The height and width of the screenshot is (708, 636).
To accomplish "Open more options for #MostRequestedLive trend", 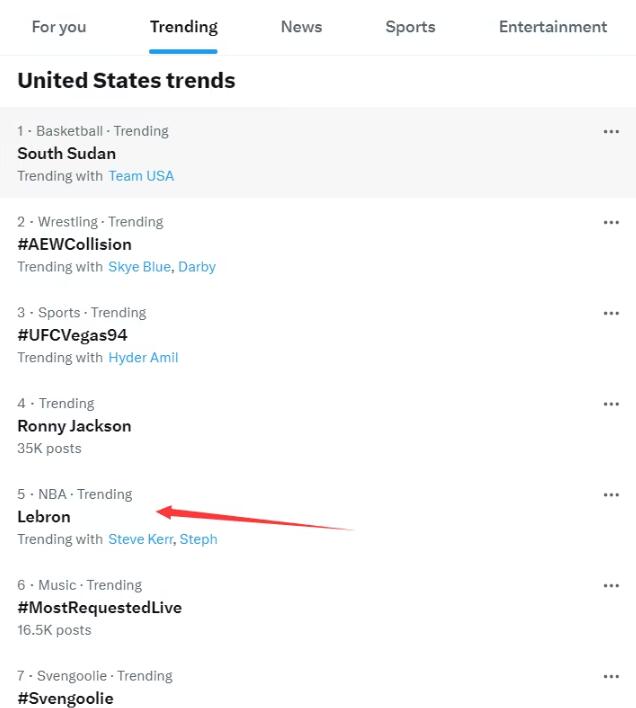I will pyautogui.click(x=611, y=586).
